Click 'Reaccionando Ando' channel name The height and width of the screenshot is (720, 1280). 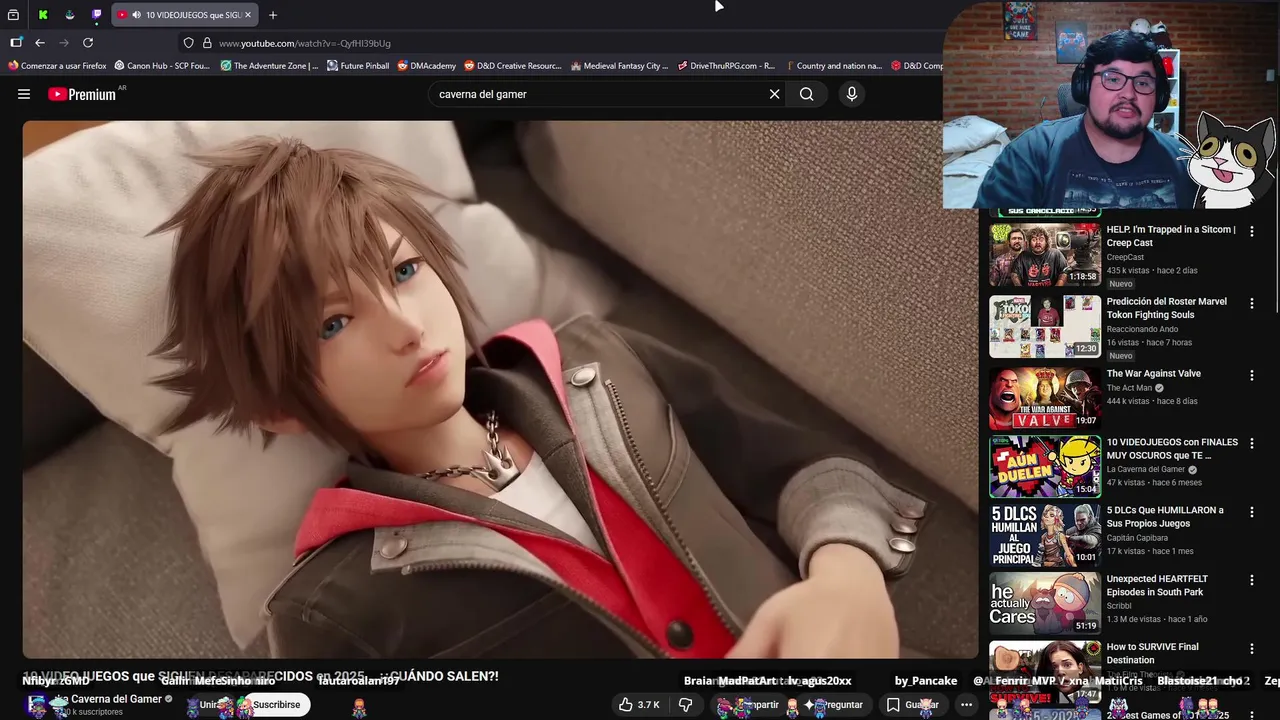(x=1142, y=329)
